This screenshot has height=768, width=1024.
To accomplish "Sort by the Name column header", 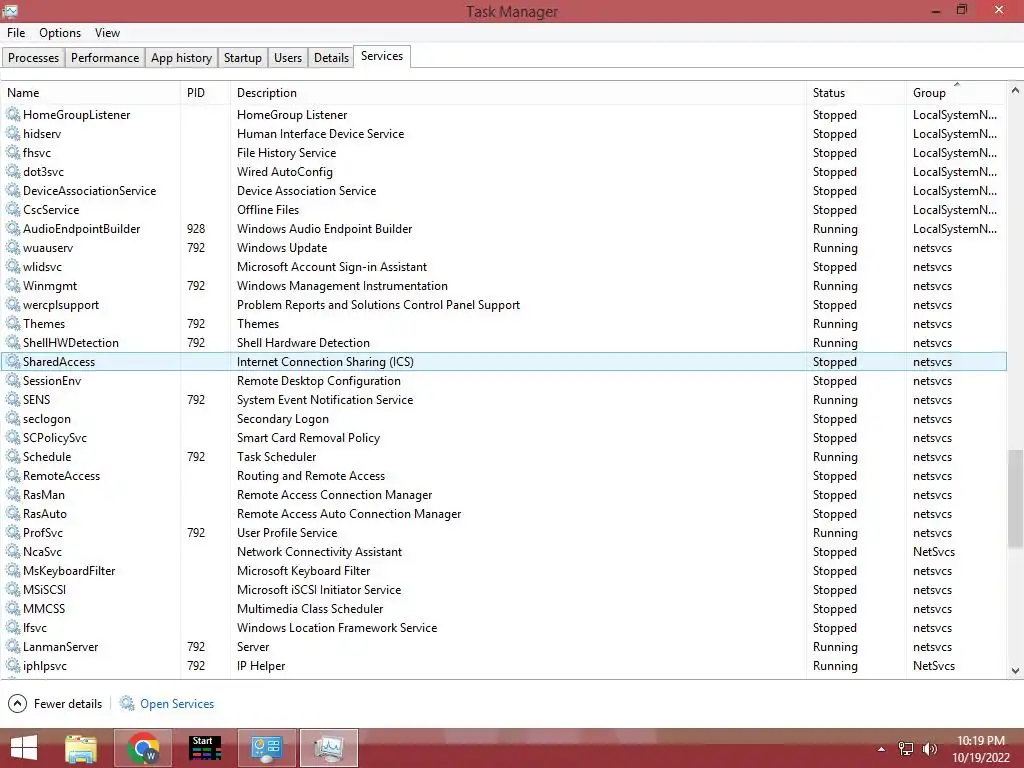I will 91,93.
